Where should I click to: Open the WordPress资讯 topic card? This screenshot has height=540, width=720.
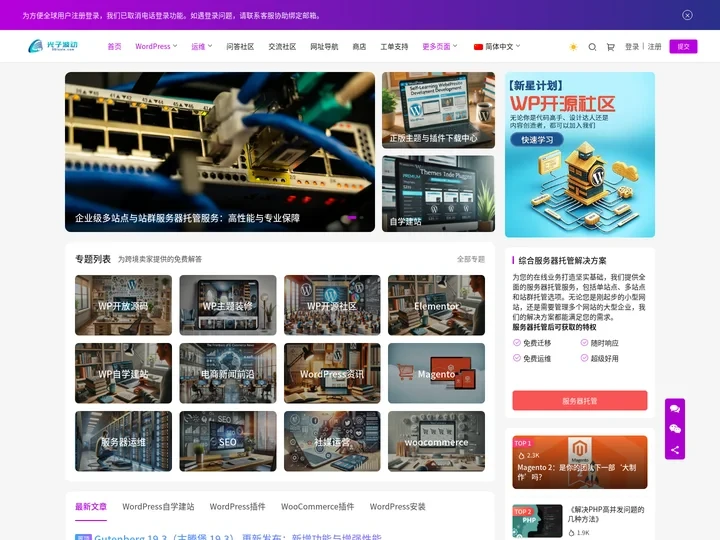(332, 373)
